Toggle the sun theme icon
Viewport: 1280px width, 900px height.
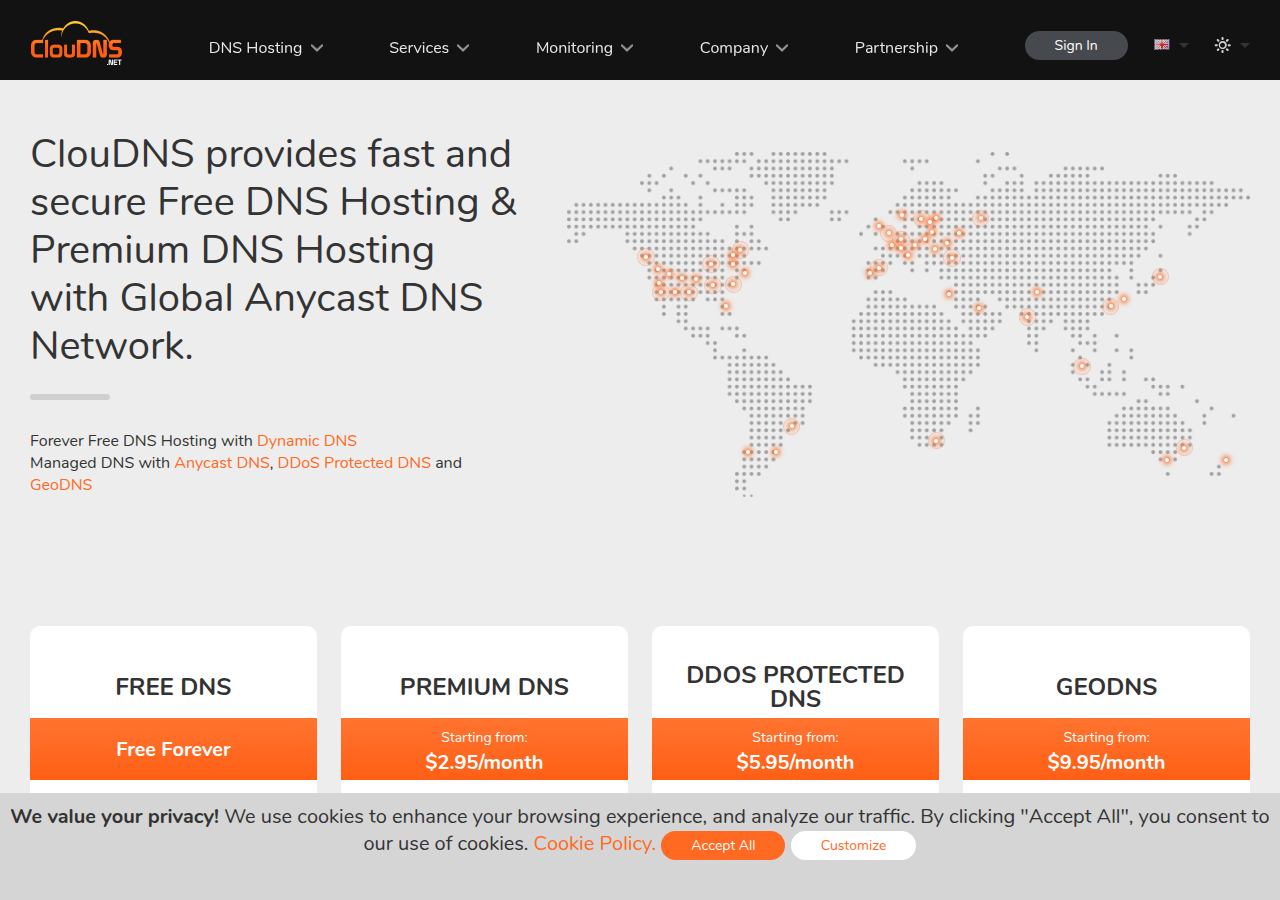click(x=1222, y=45)
